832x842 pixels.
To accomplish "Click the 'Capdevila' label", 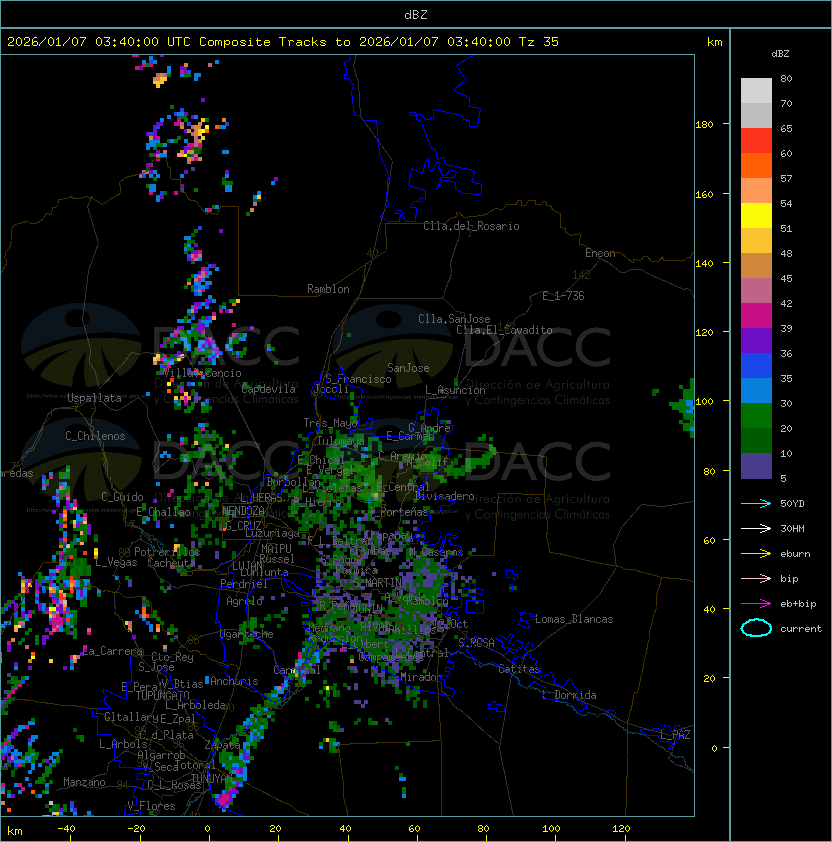I will click(x=269, y=389).
